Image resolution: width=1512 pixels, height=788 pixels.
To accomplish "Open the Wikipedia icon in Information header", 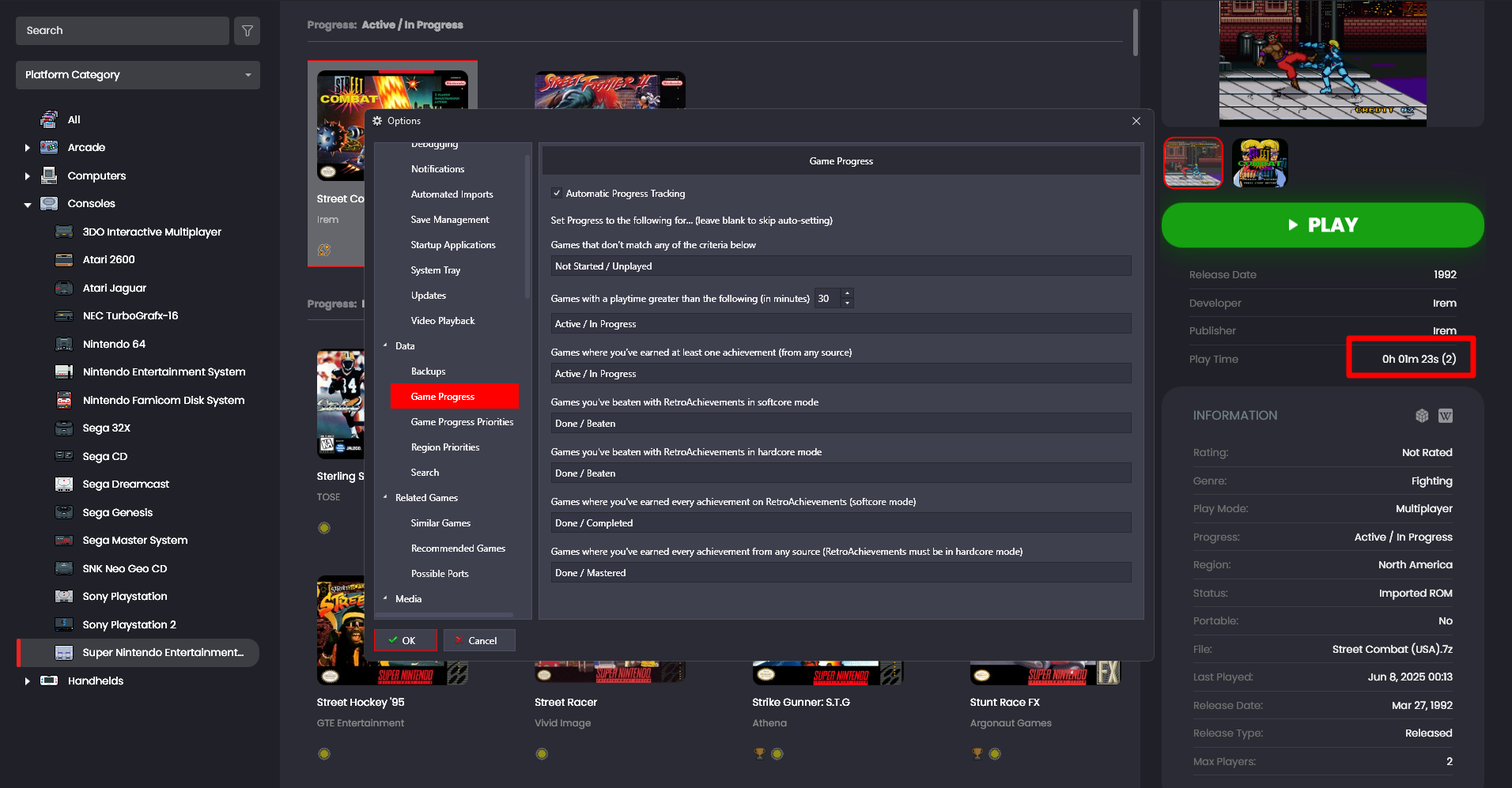I will (x=1446, y=416).
